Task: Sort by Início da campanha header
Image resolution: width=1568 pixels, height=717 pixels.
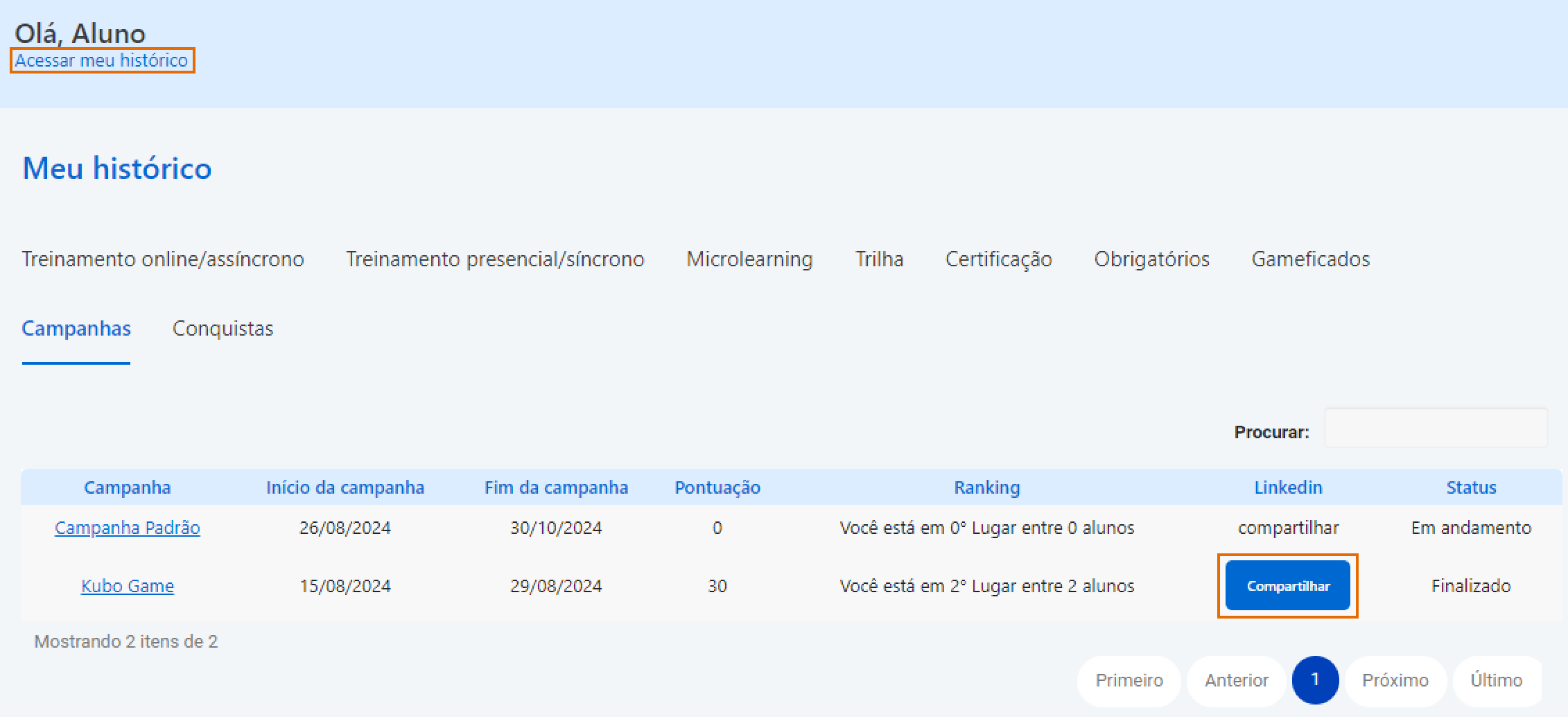Action: [345, 487]
